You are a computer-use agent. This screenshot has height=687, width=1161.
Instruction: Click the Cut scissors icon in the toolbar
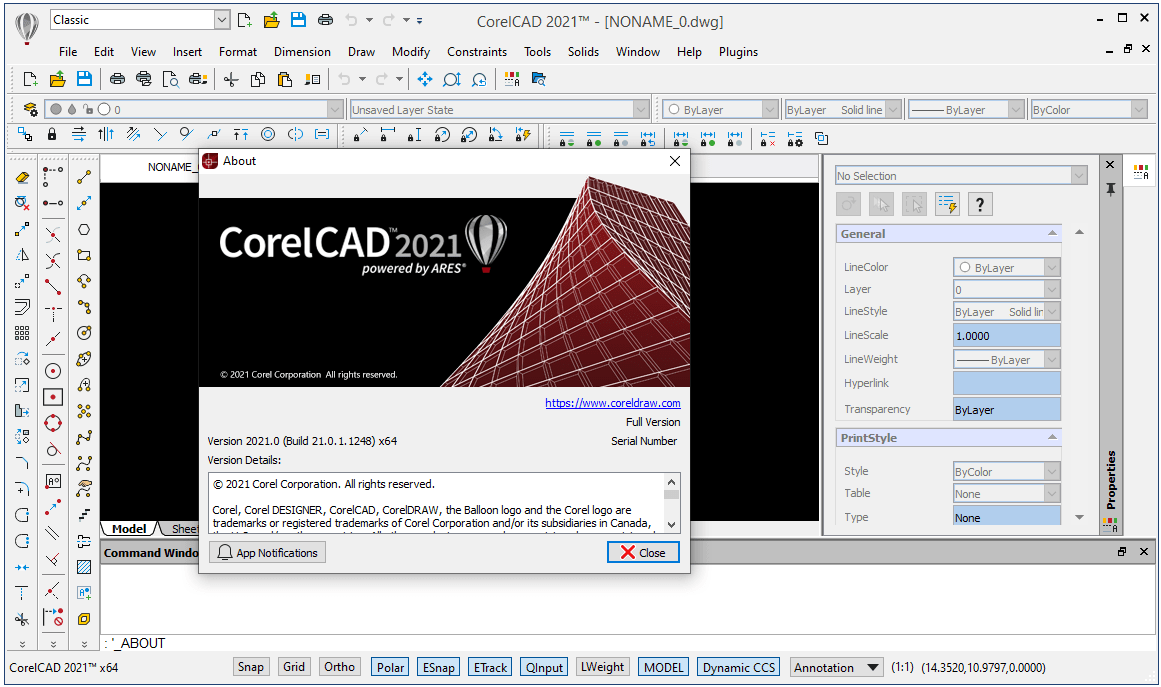[231, 79]
